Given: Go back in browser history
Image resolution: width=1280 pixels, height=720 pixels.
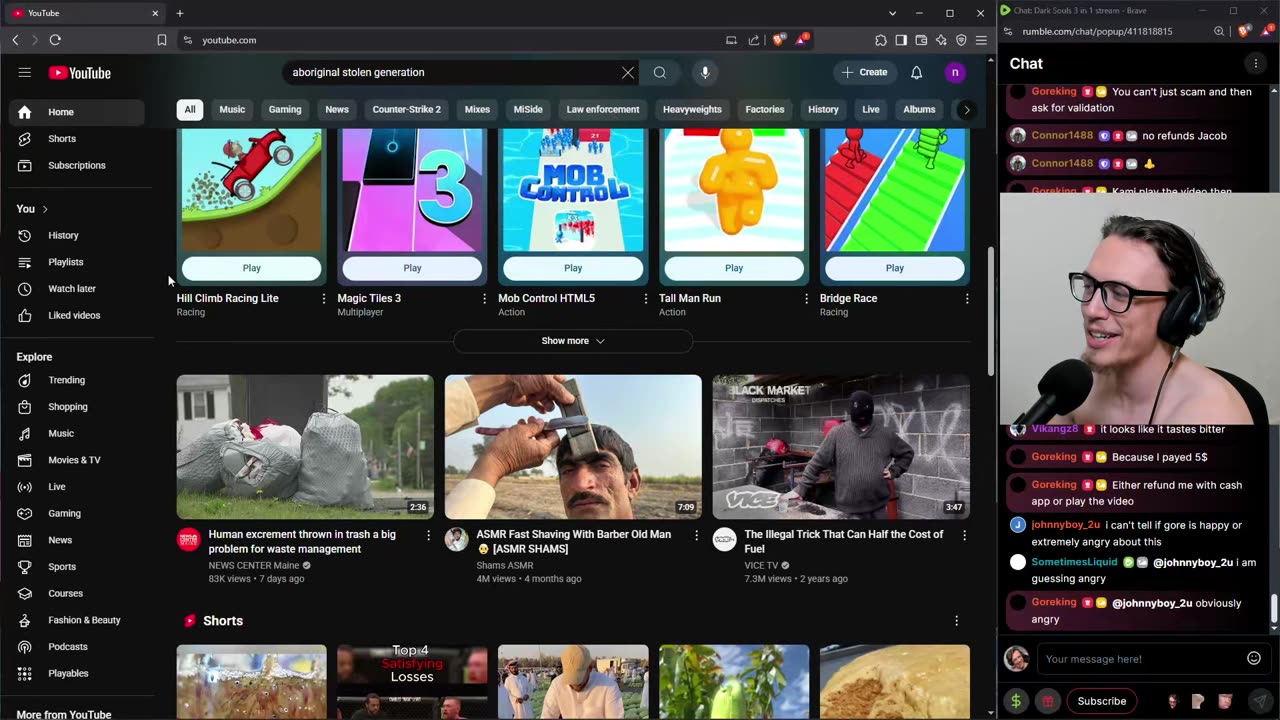Looking at the screenshot, I should [15, 40].
